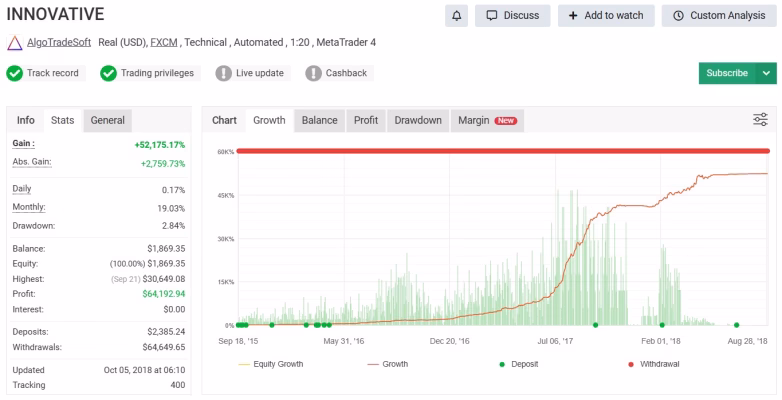This screenshot has width=782, height=400.
Task: Toggle Equity Growth legend series
Action: click(271, 364)
